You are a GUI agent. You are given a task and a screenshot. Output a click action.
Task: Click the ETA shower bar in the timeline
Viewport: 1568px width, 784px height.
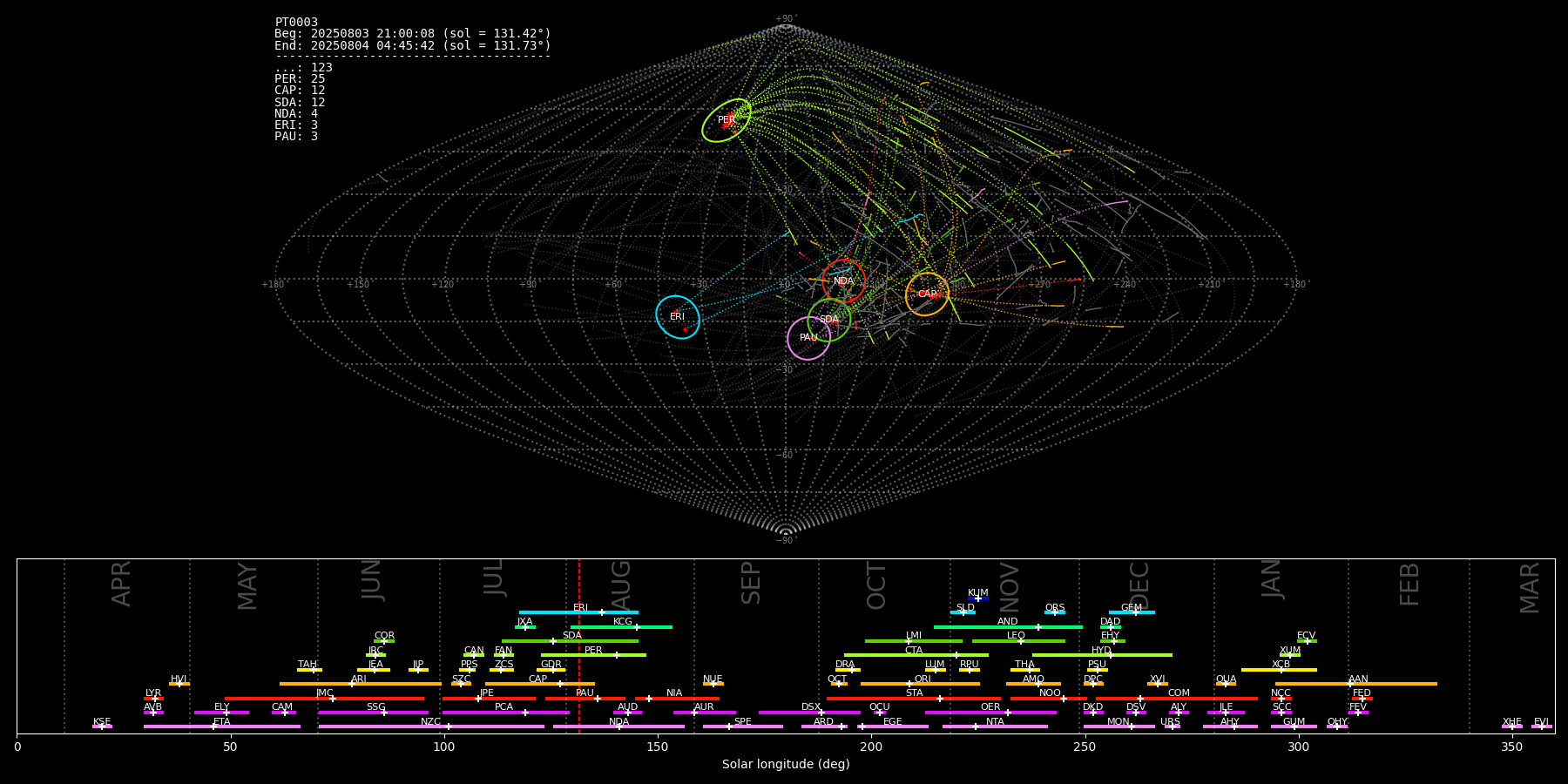click(222, 727)
